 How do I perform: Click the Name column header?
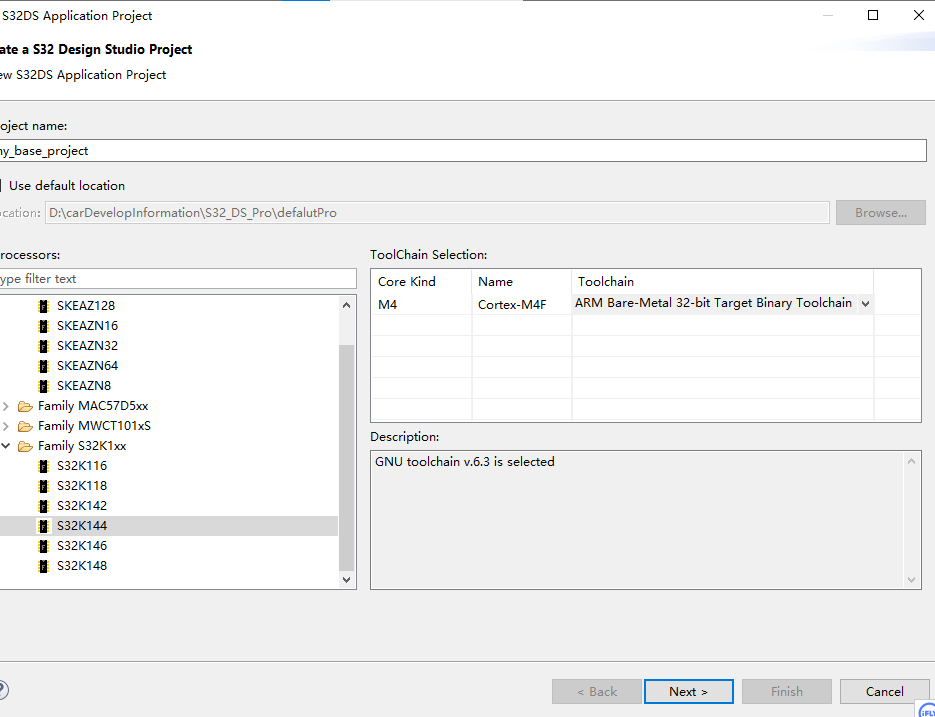tap(522, 282)
